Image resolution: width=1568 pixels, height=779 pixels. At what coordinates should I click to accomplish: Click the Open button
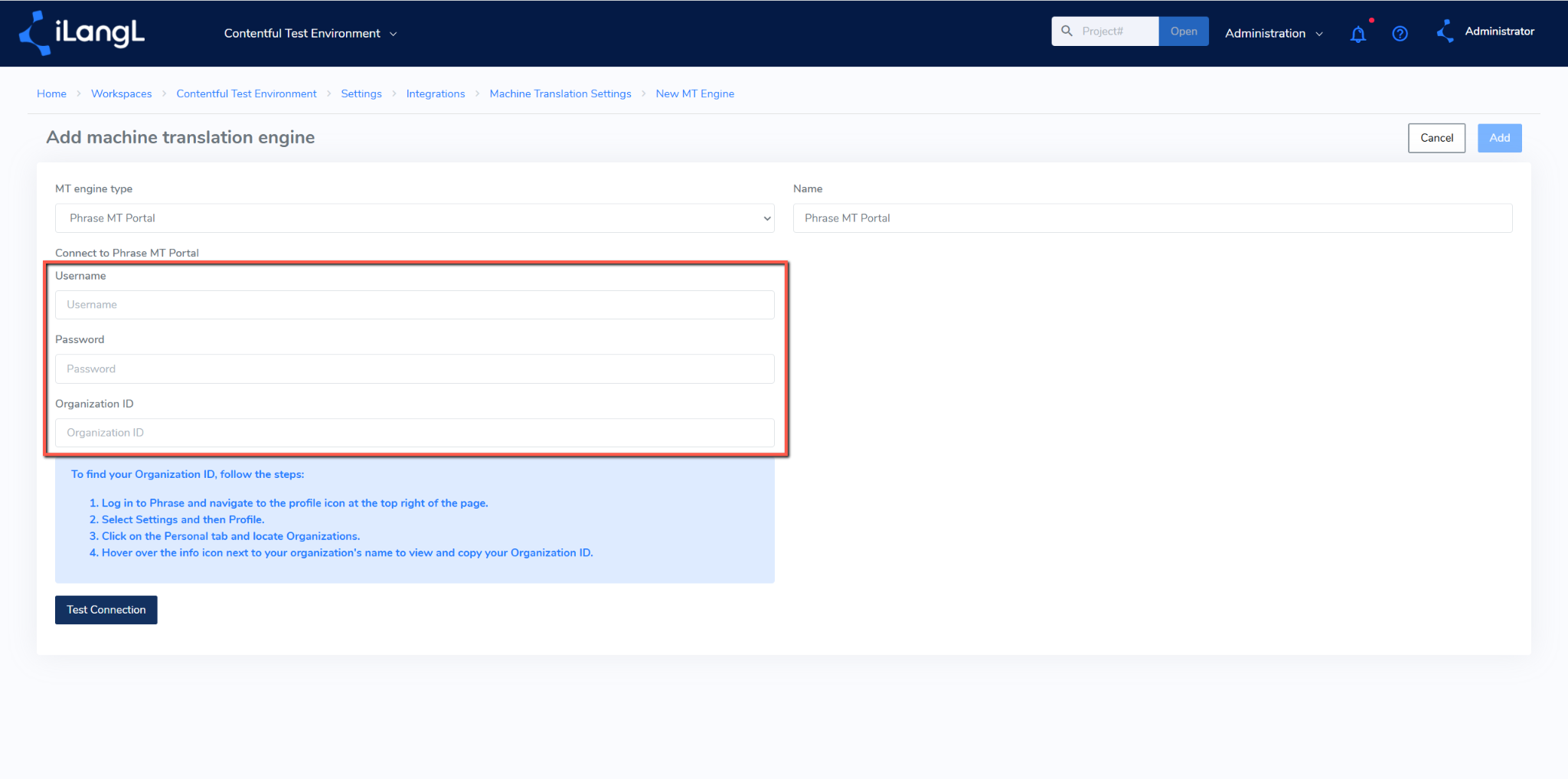(x=1184, y=31)
